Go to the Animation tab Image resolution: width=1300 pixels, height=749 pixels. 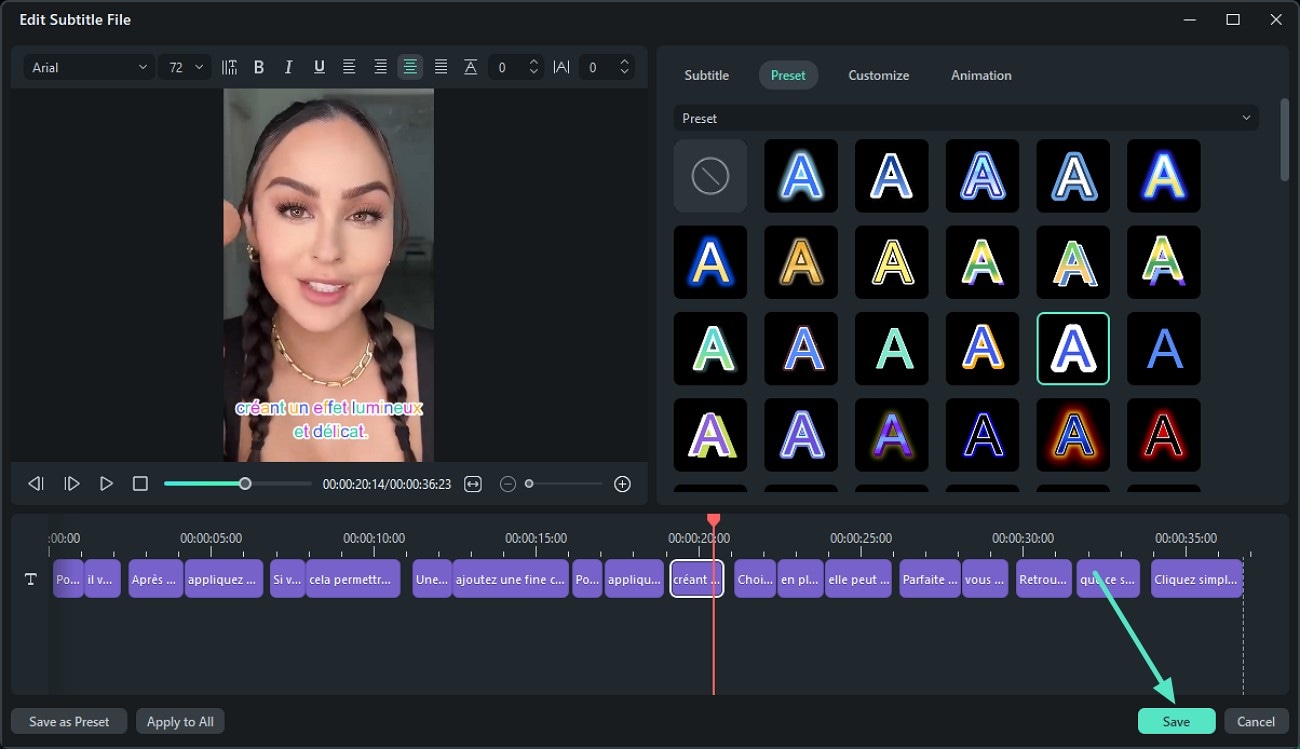click(x=981, y=75)
